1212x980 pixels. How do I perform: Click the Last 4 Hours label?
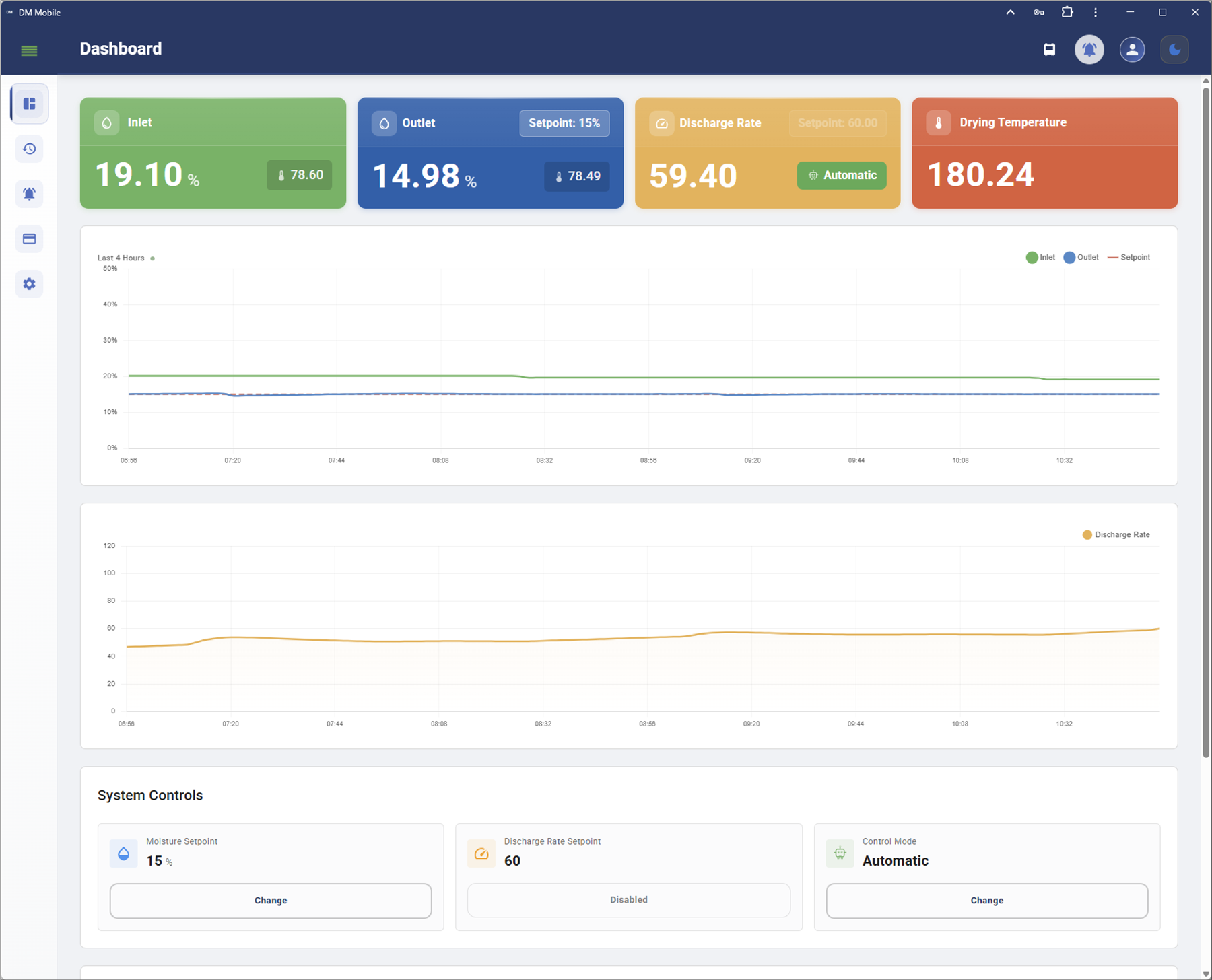coord(121,258)
